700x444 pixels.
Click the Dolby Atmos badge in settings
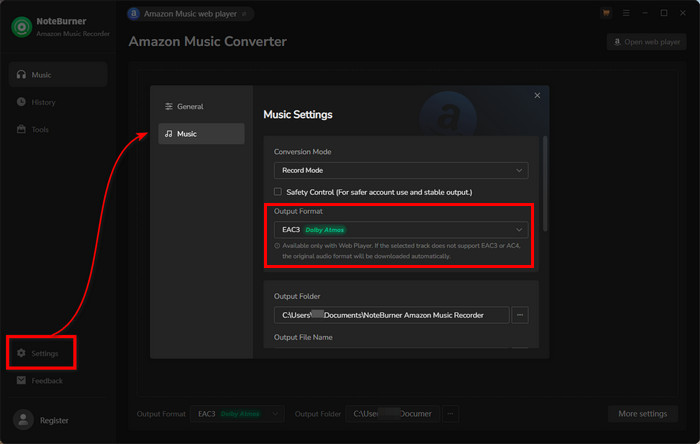tap(325, 230)
